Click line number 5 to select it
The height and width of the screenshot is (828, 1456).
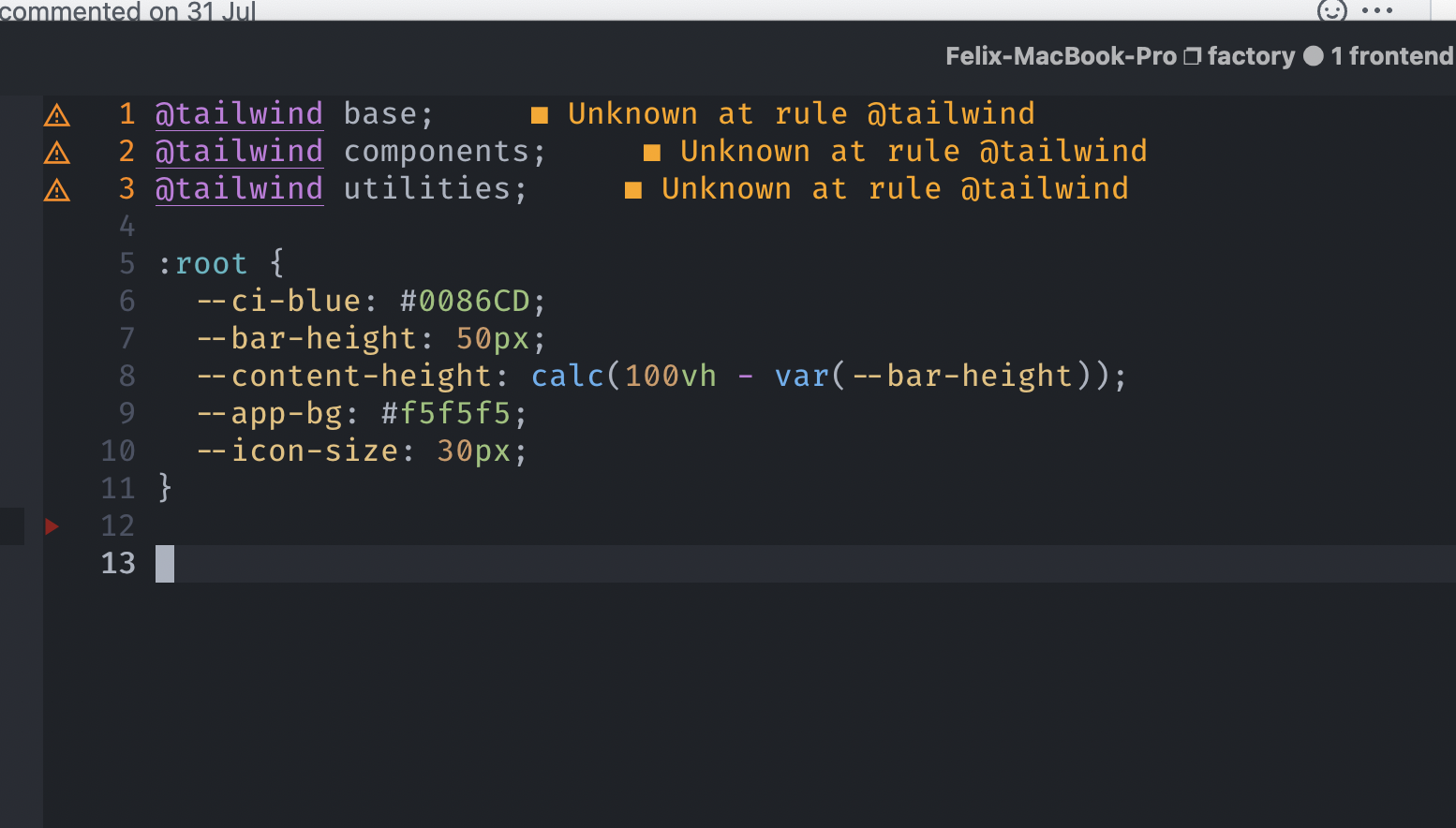[126, 263]
